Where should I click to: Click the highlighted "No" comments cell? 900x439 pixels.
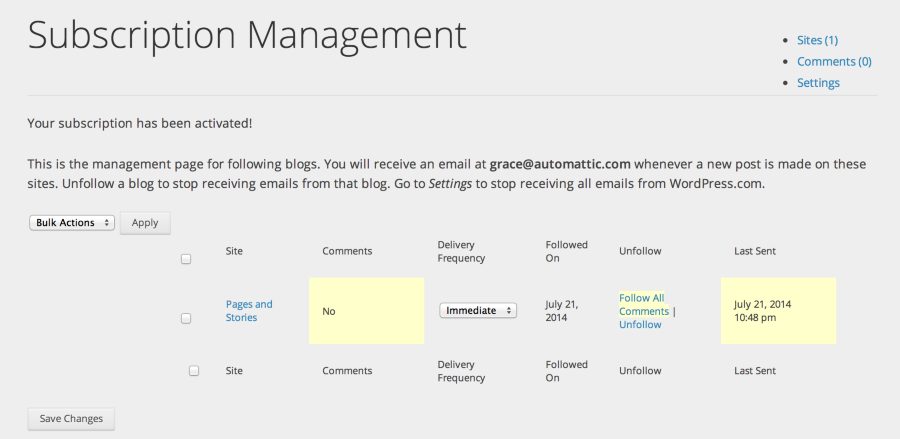coord(366,311)
